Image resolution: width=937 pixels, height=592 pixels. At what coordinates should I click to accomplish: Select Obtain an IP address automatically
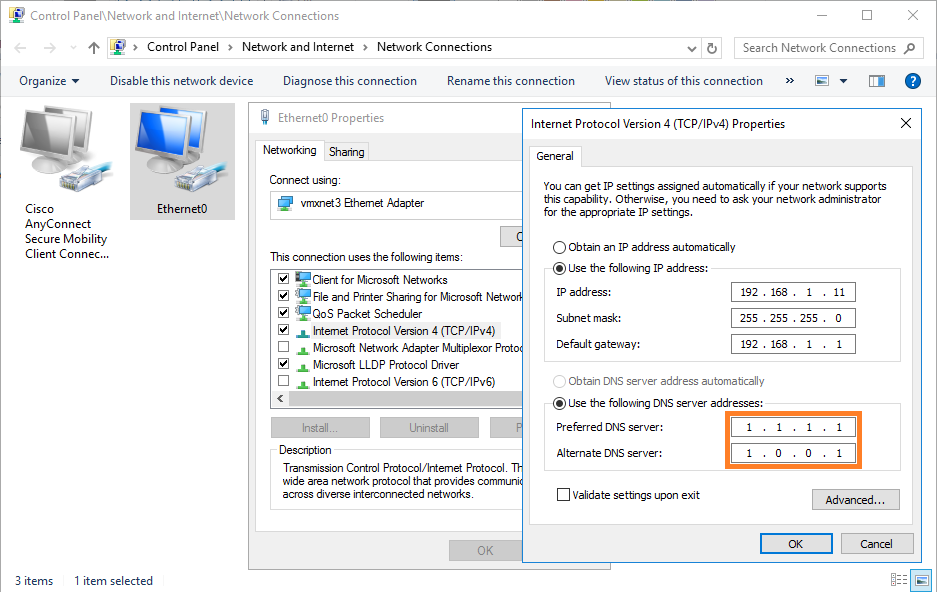559,247
